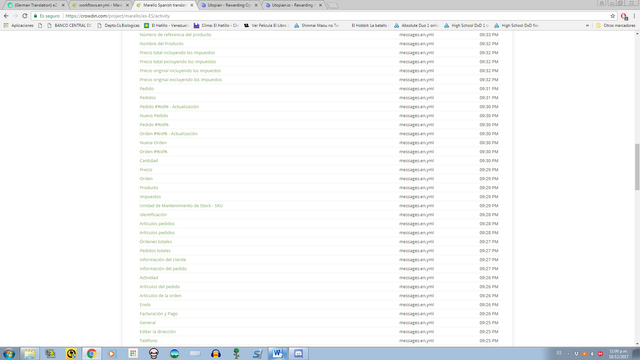
Task: Bookmark this page with the star icon
Action: coord(613,16)
